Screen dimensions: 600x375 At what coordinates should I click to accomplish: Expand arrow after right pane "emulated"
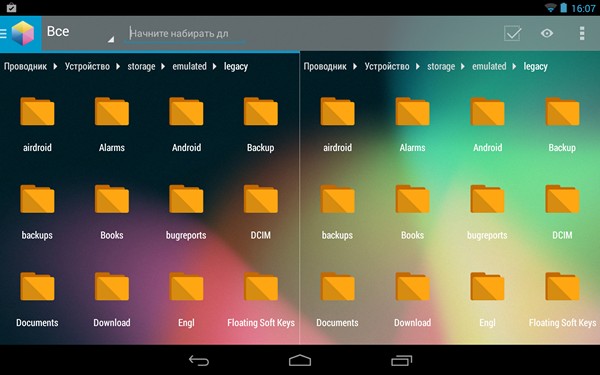(515, 67)
